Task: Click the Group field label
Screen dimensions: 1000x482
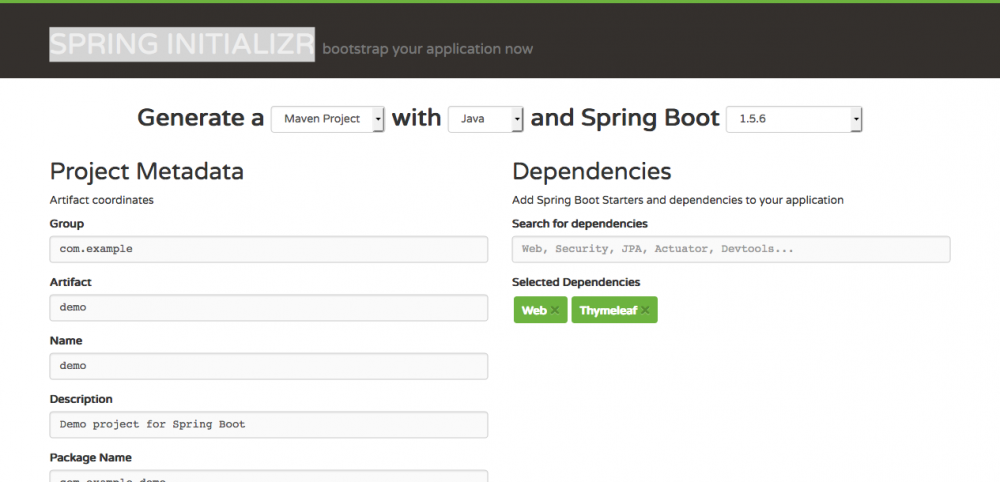Action: click(x=67, y=224)
